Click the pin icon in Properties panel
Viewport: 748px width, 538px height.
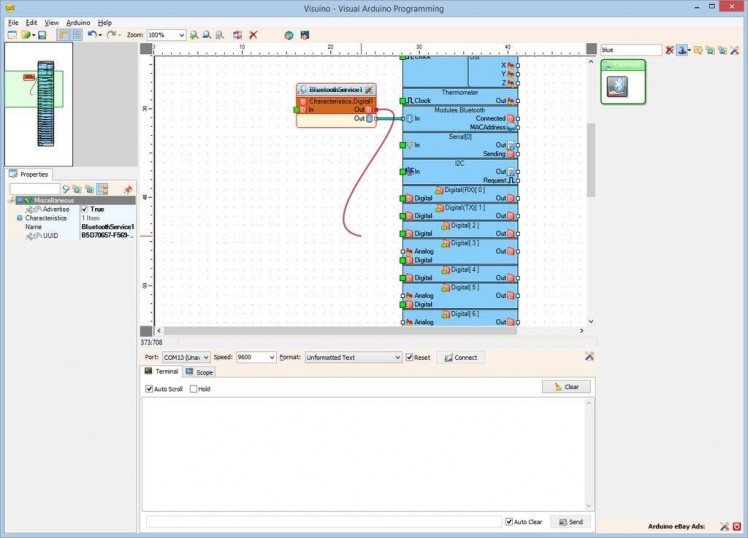pos(127,189)
